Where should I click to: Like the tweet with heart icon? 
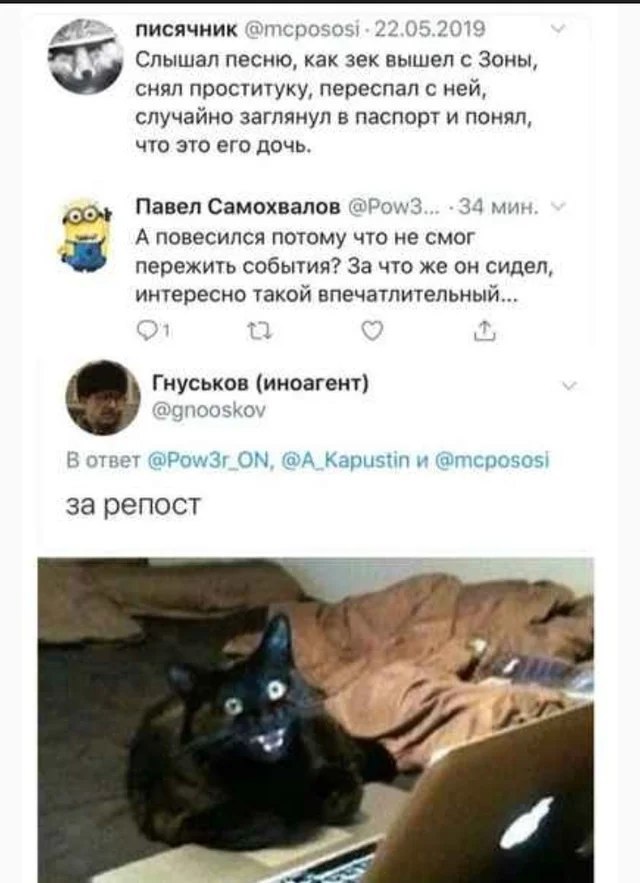[x=372, y=331]
